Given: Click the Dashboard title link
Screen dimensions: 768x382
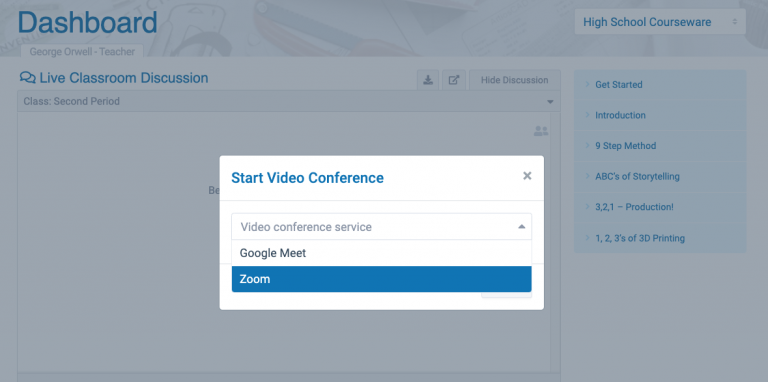Looking at the screenshot, I should tap(88, 23).
